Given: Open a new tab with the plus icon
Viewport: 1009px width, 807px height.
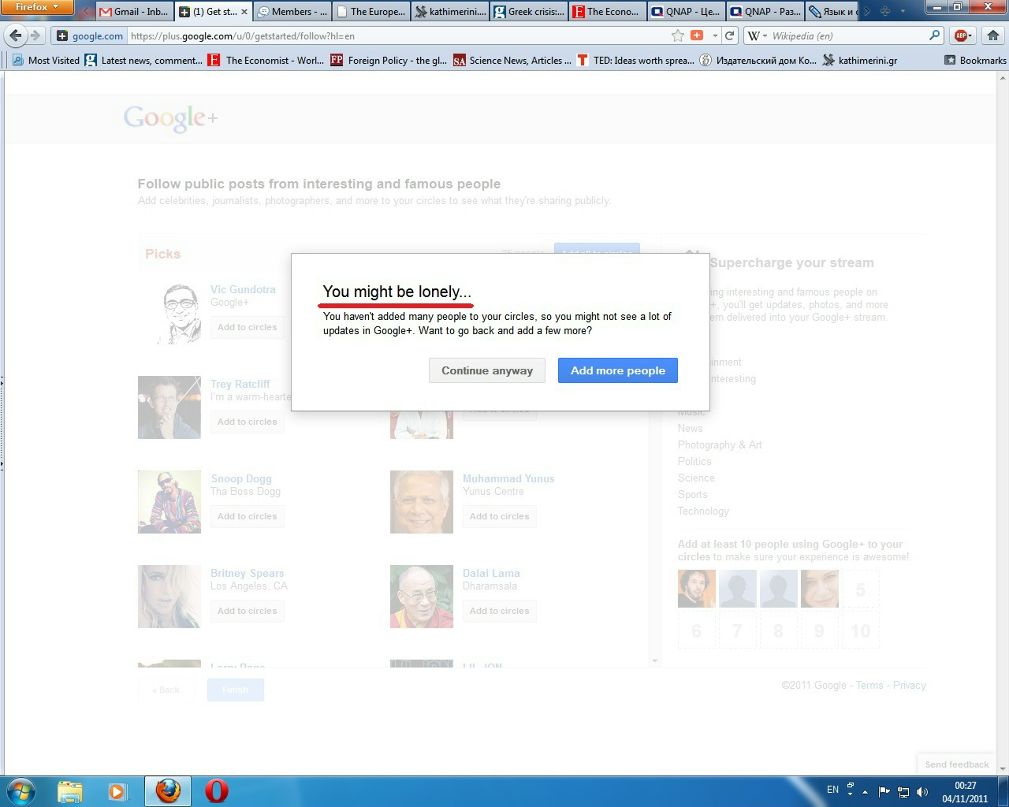Looking at the screenshot, I should pyautogui.click(x=885, y=11).
